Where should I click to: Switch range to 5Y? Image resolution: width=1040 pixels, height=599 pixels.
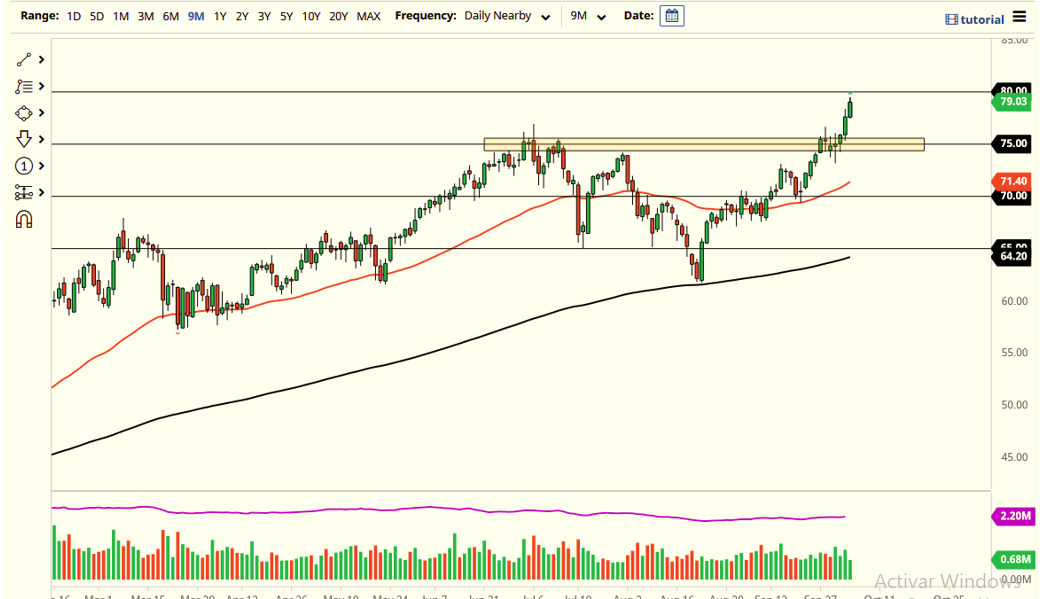tap(286, 16)
